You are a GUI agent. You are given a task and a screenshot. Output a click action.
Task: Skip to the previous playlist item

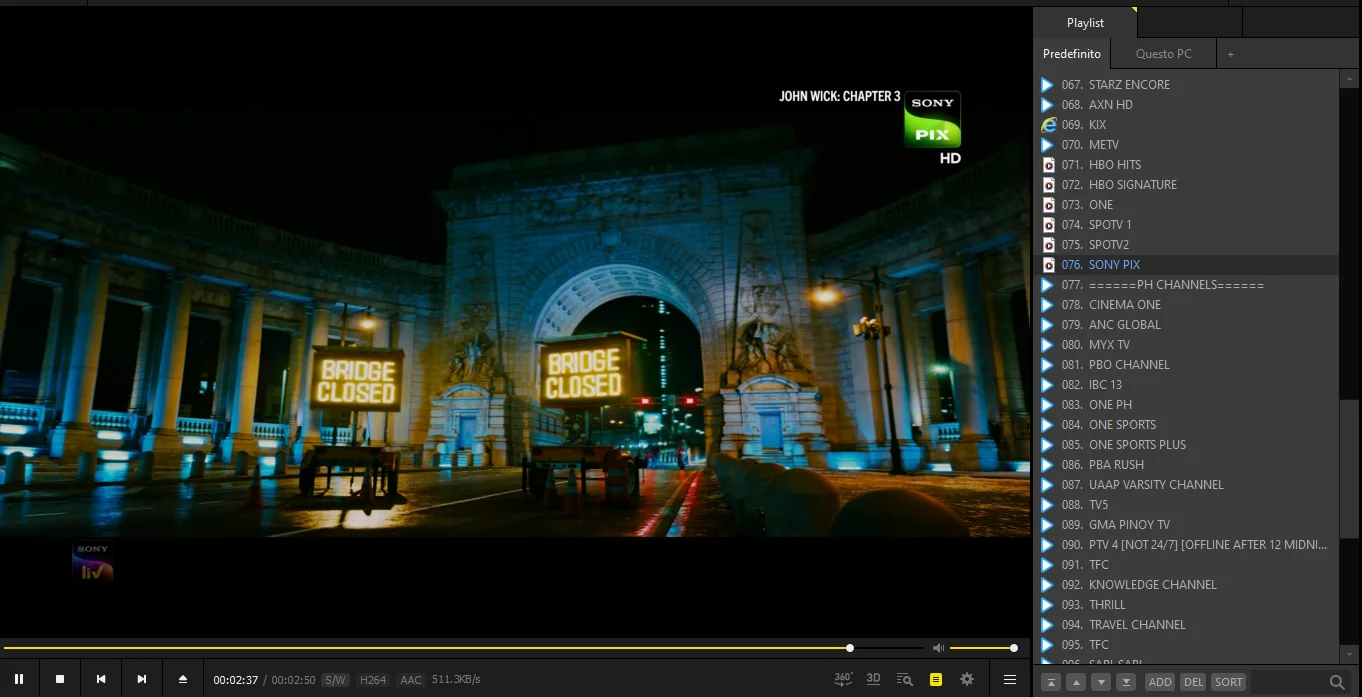tap(101, 679)
